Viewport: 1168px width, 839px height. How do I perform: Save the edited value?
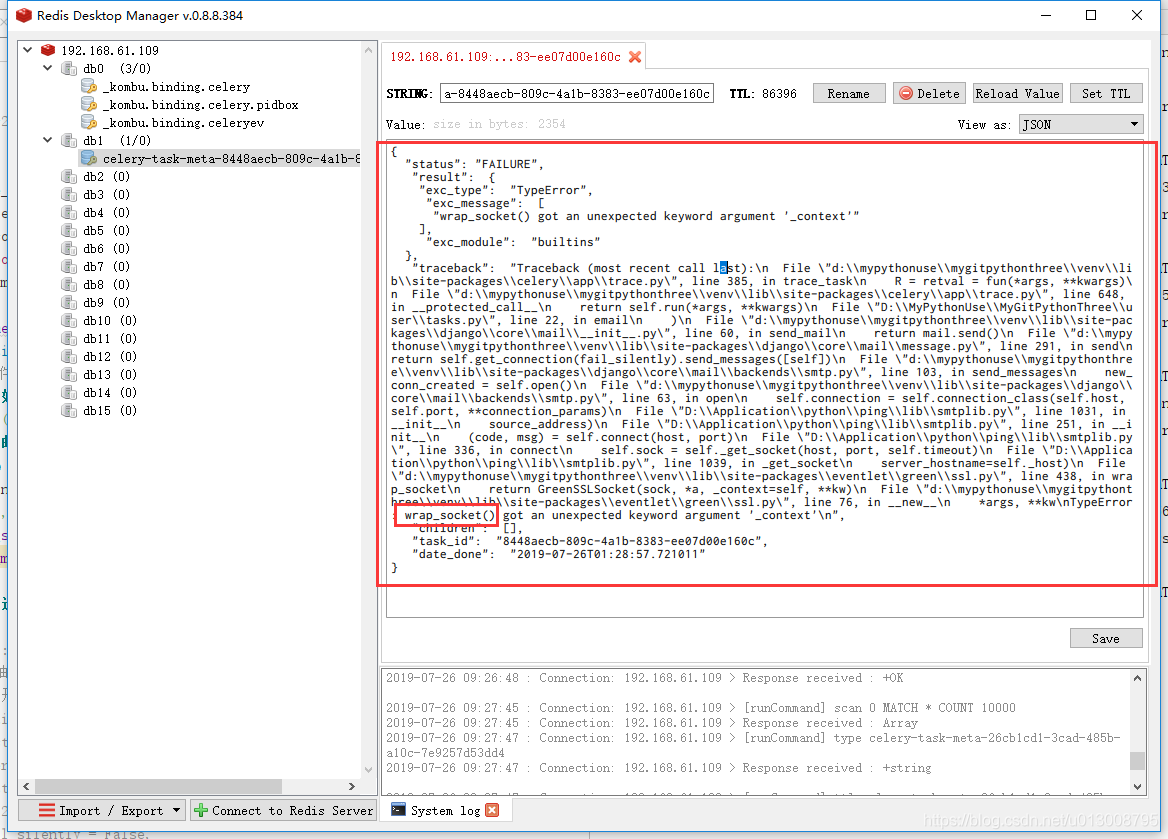pos(1105,639)
